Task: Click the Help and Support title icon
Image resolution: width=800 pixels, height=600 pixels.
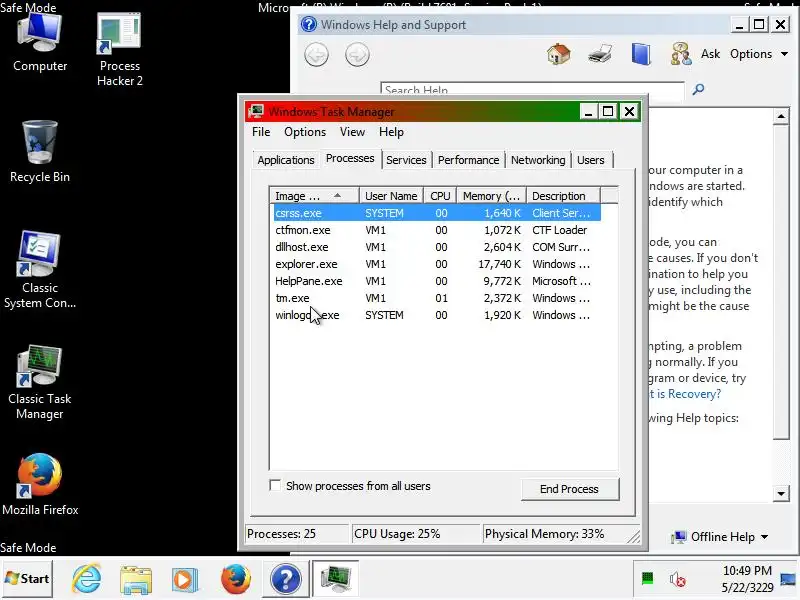Action: 309,24
